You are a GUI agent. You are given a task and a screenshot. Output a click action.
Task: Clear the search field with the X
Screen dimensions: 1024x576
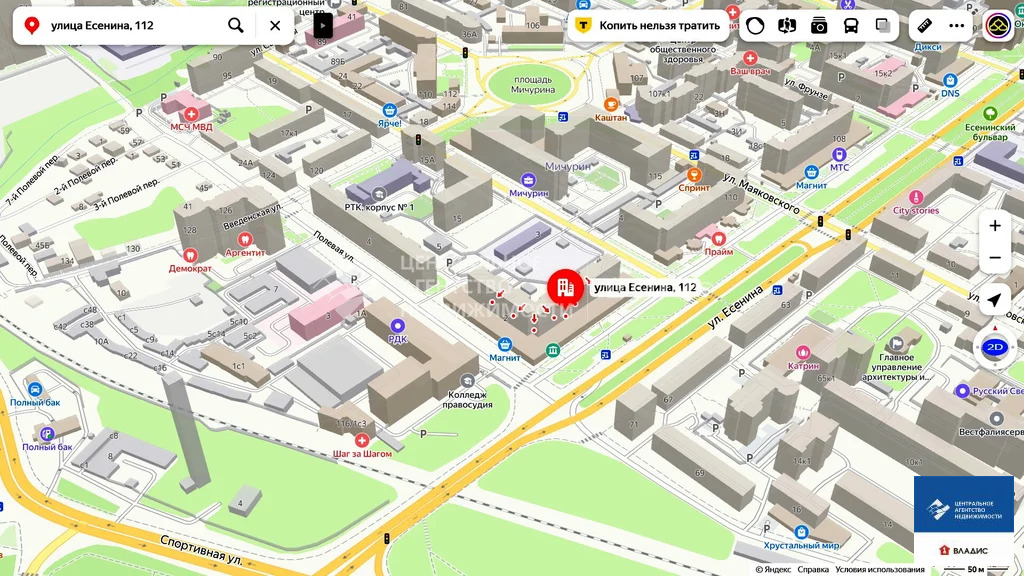(275, 25)
